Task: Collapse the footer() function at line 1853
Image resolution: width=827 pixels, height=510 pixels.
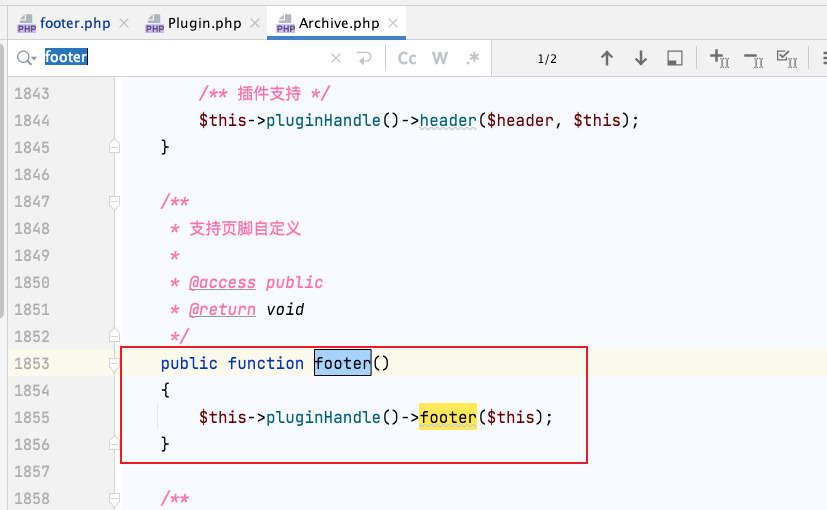Action: 114,364
